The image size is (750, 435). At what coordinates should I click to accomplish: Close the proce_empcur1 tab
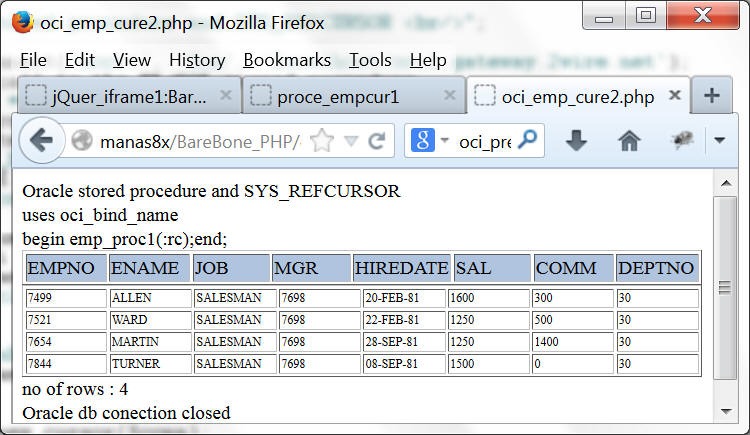(450, 95)
